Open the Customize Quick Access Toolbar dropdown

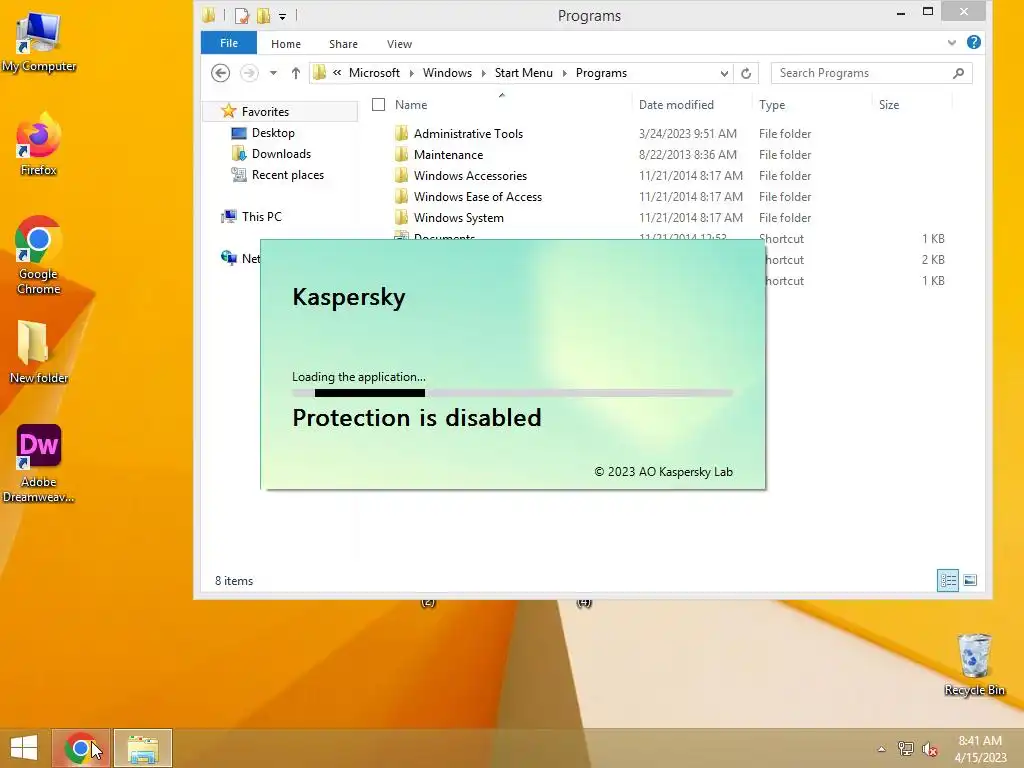coord(283,16)
